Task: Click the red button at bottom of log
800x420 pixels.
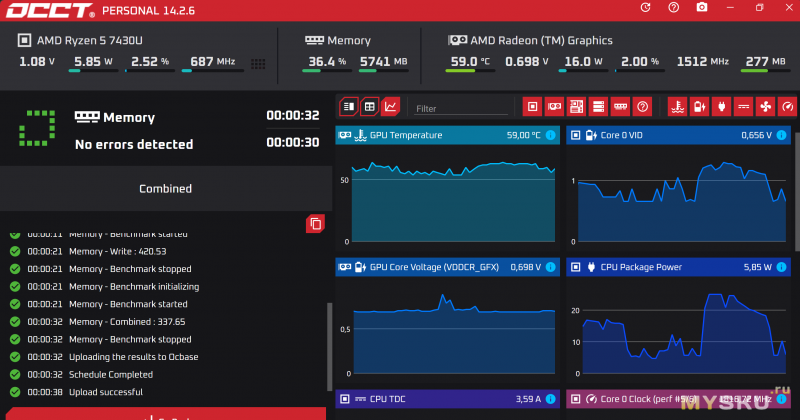Action: tap(165, 414)
